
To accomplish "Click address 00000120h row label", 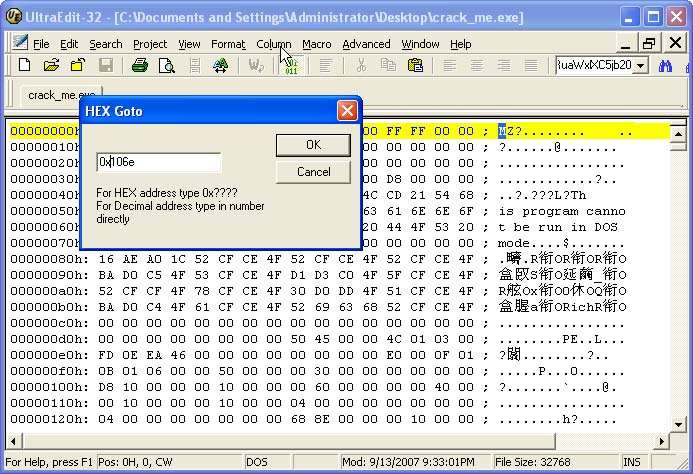I will (50, 419).
